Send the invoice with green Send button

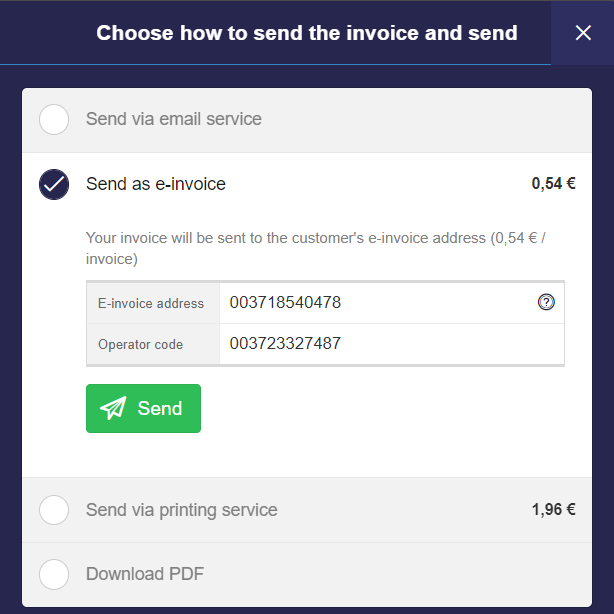143,408
